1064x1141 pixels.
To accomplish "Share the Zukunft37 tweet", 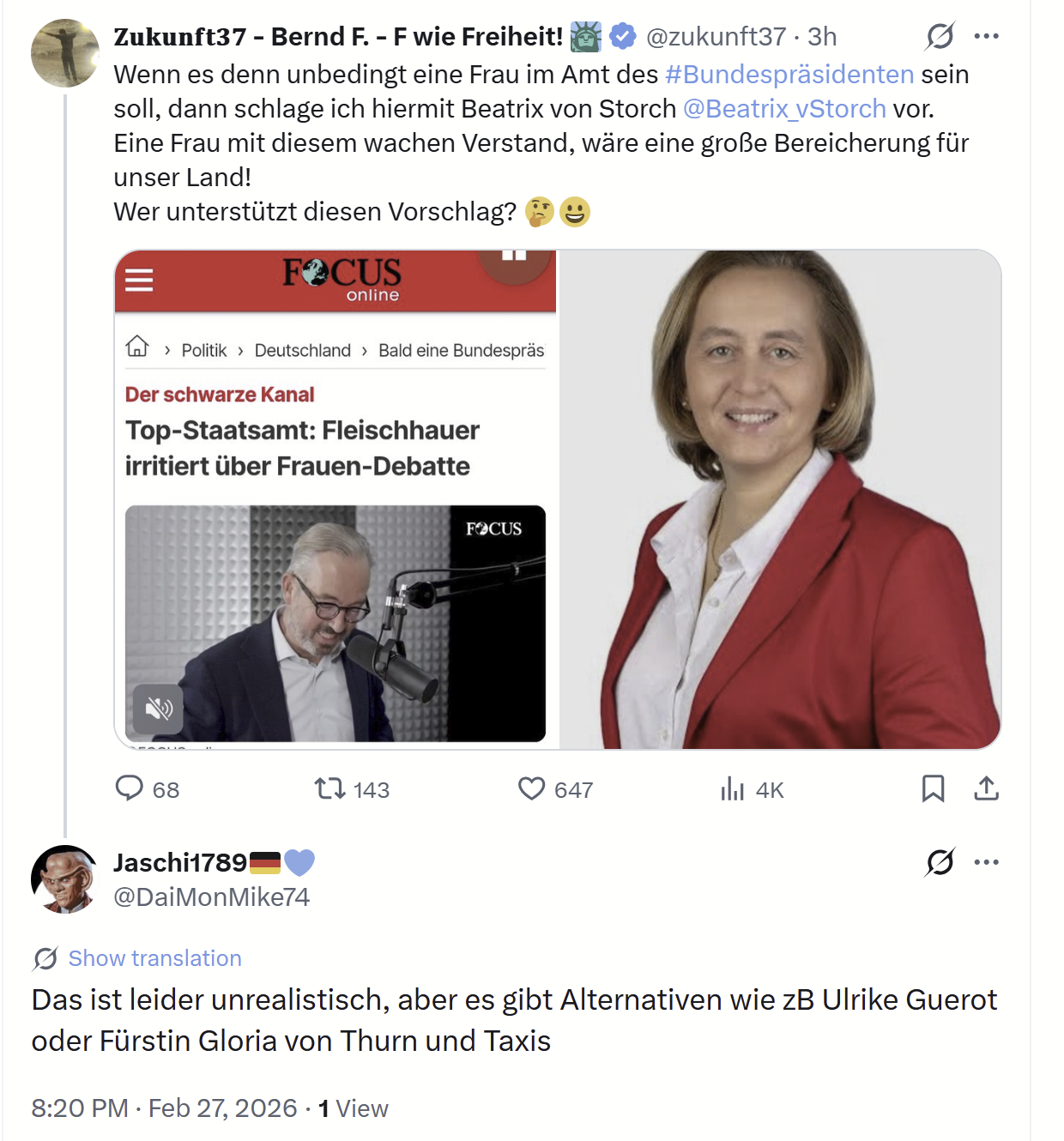I will [987, 788].
